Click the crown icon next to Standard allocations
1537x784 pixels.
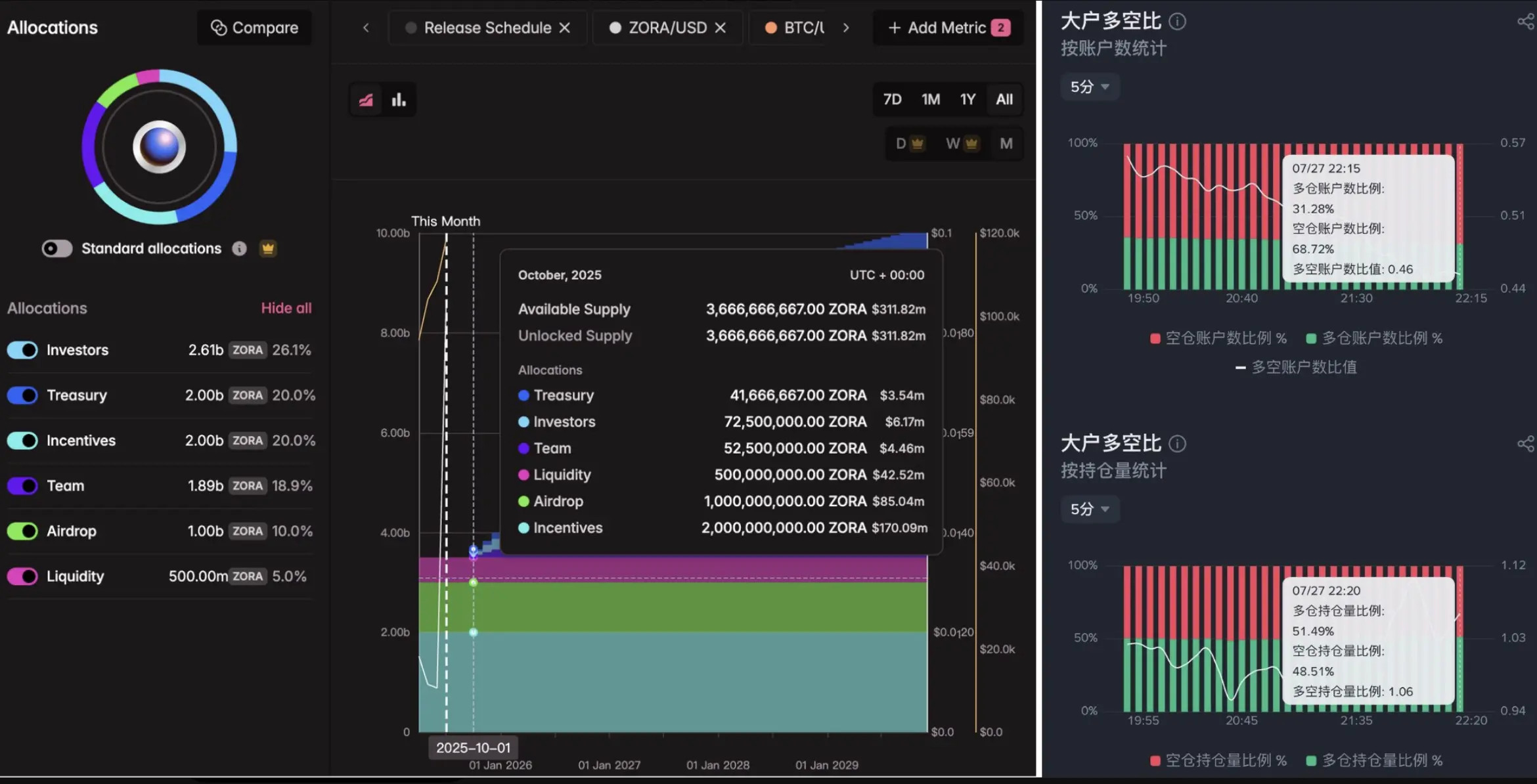[x=268, y=248]
